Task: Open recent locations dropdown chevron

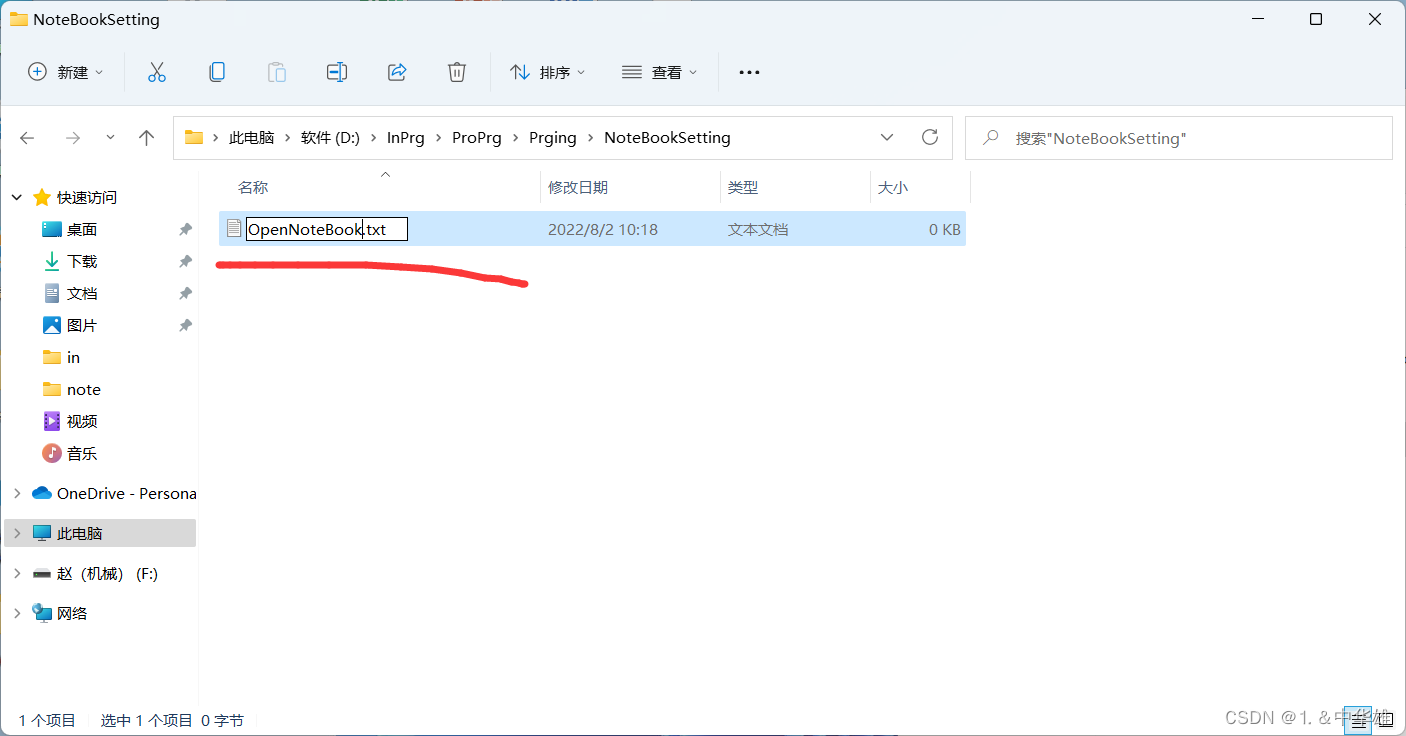Action: (110, 138)
